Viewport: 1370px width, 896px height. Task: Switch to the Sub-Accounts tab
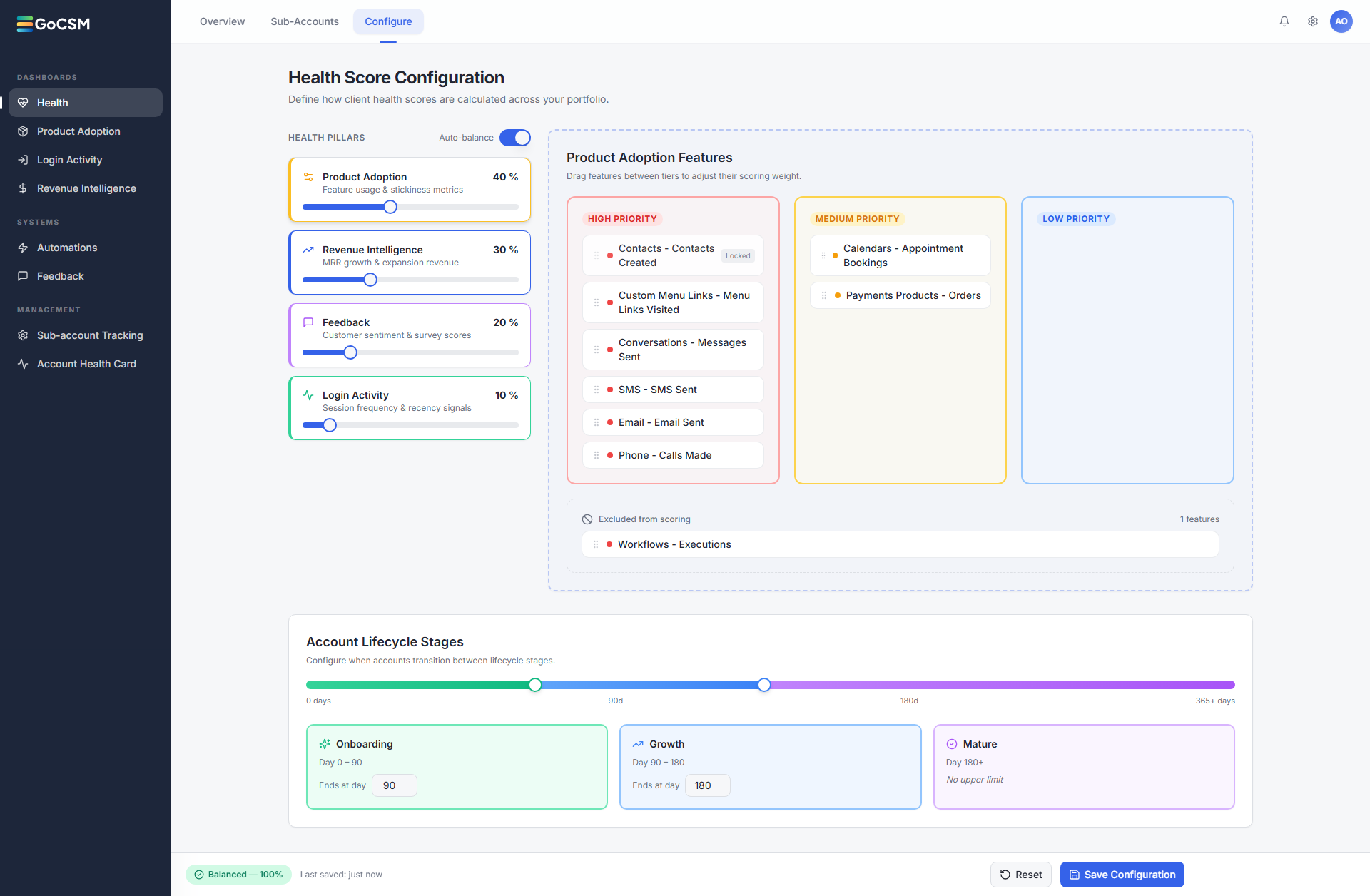click(305, 21)
